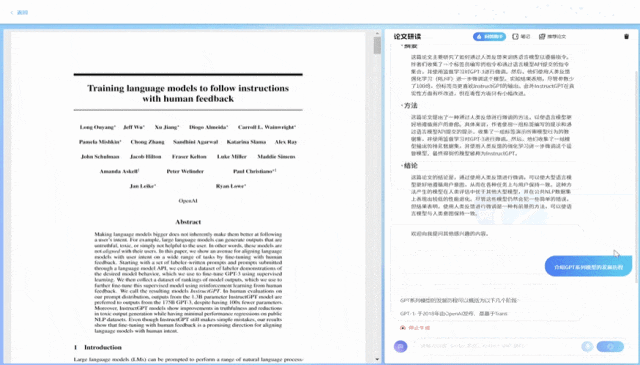640x365 pixels.
Task: Click author name 'Amanda Askell'
Action: tap(119, 171)
